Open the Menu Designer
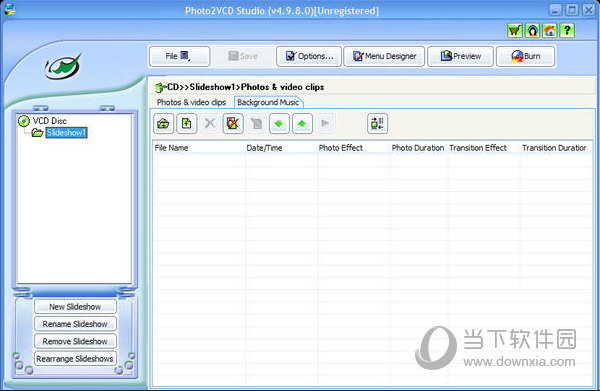The image size is (600, 391). [384, 56]
